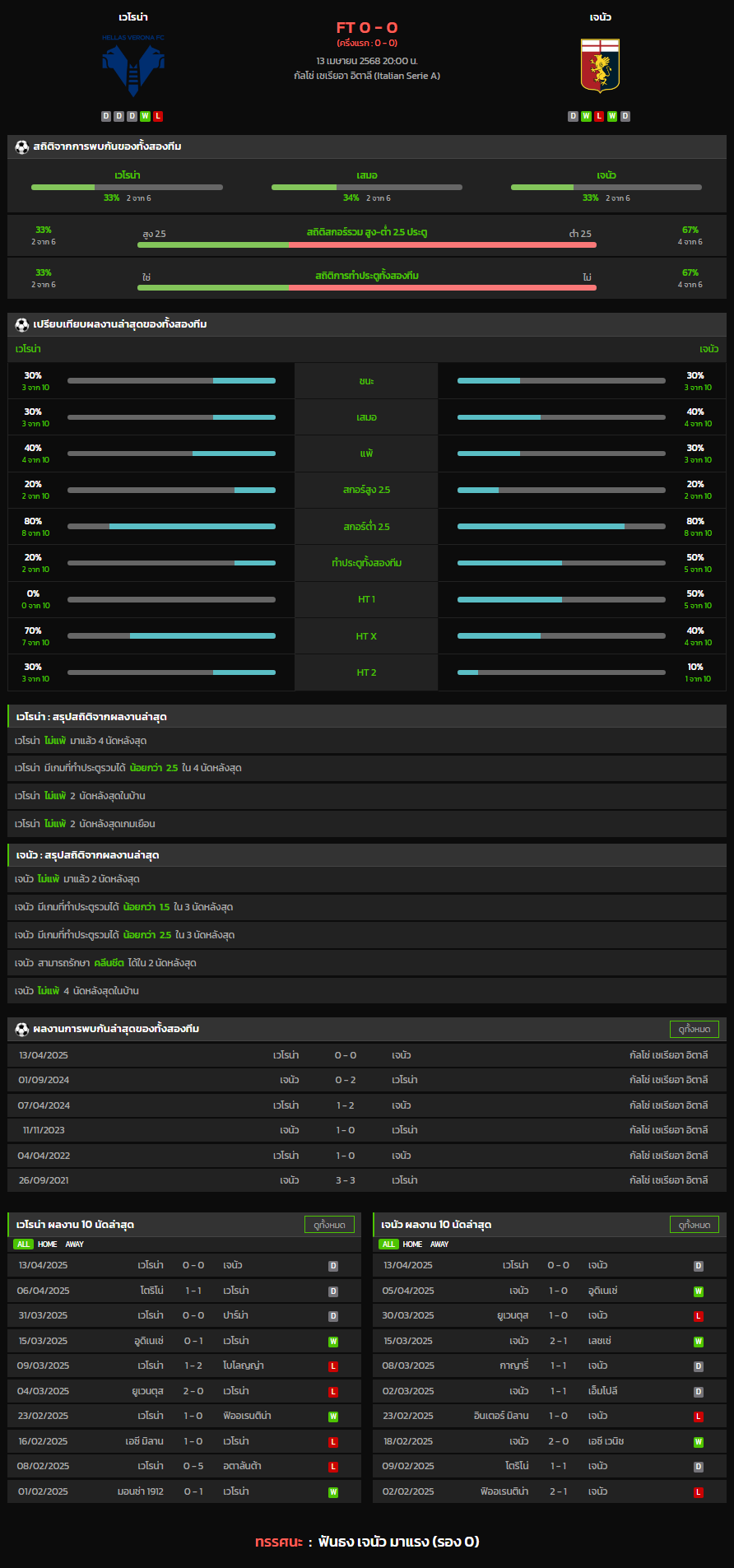Screen dimensions: 734x1568
Task: Click the W badge on Verona's 23/02/2025 row
Action: click(333, 1417)
